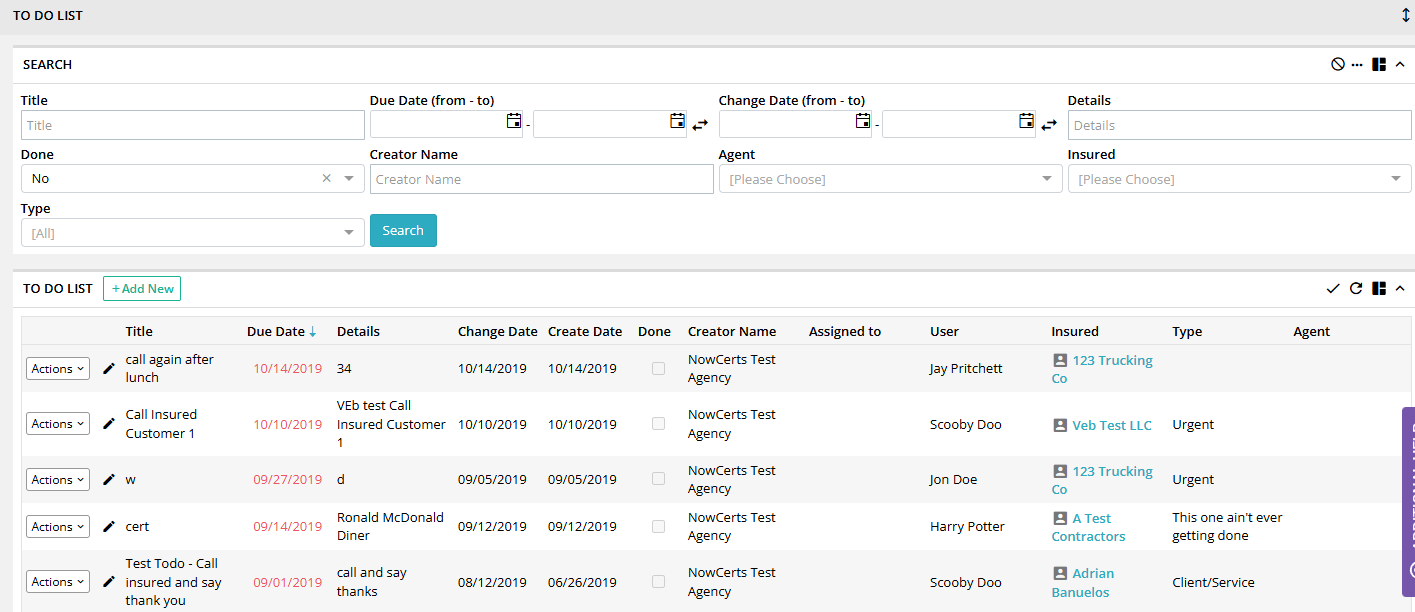Click the layout icon in To Do List header
1415x612 pixels.
pos(1379,288)
